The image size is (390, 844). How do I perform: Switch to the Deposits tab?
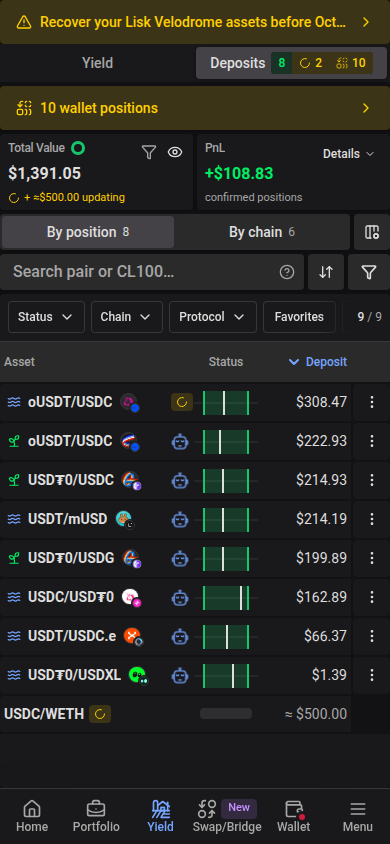click(x=291, y=63)
